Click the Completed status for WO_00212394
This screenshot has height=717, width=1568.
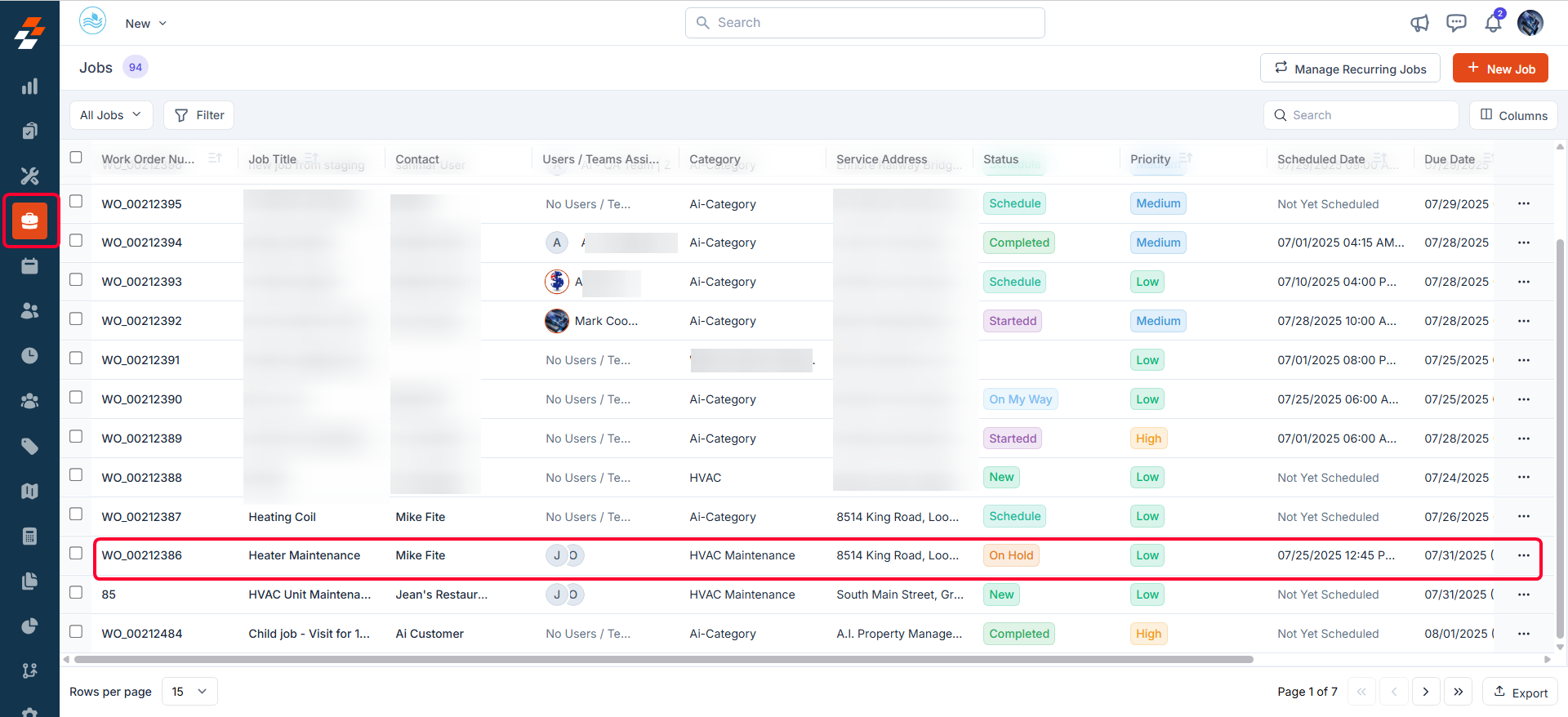point(1019,243)
